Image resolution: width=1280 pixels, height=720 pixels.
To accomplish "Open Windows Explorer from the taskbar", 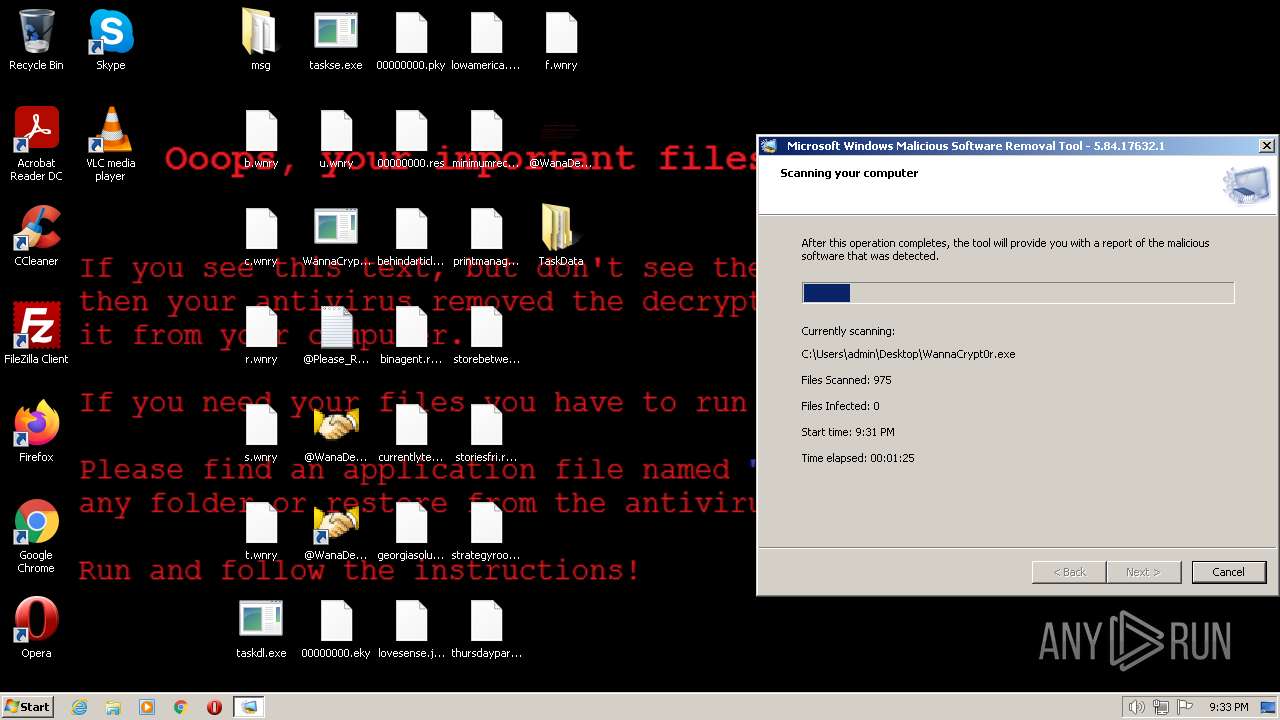I will click(x=113, y=707).
